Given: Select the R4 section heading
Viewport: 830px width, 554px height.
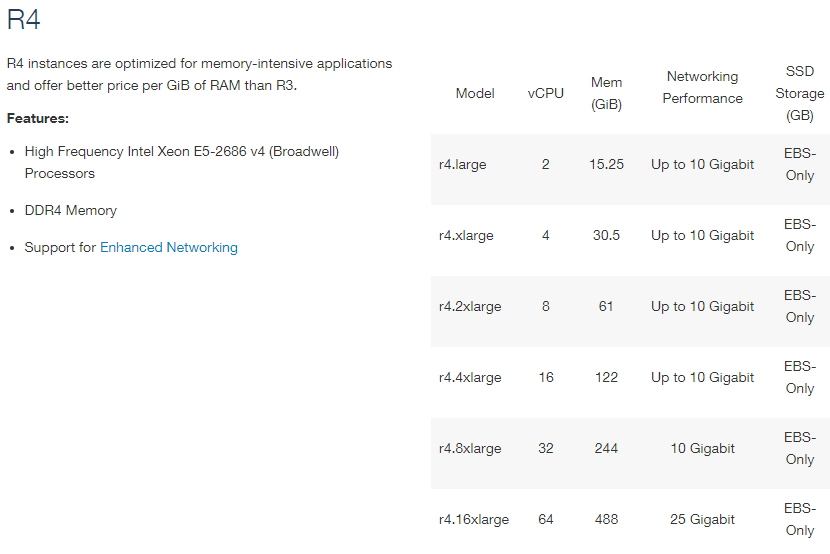Looking at the screenshot, I should coord(23,20).
